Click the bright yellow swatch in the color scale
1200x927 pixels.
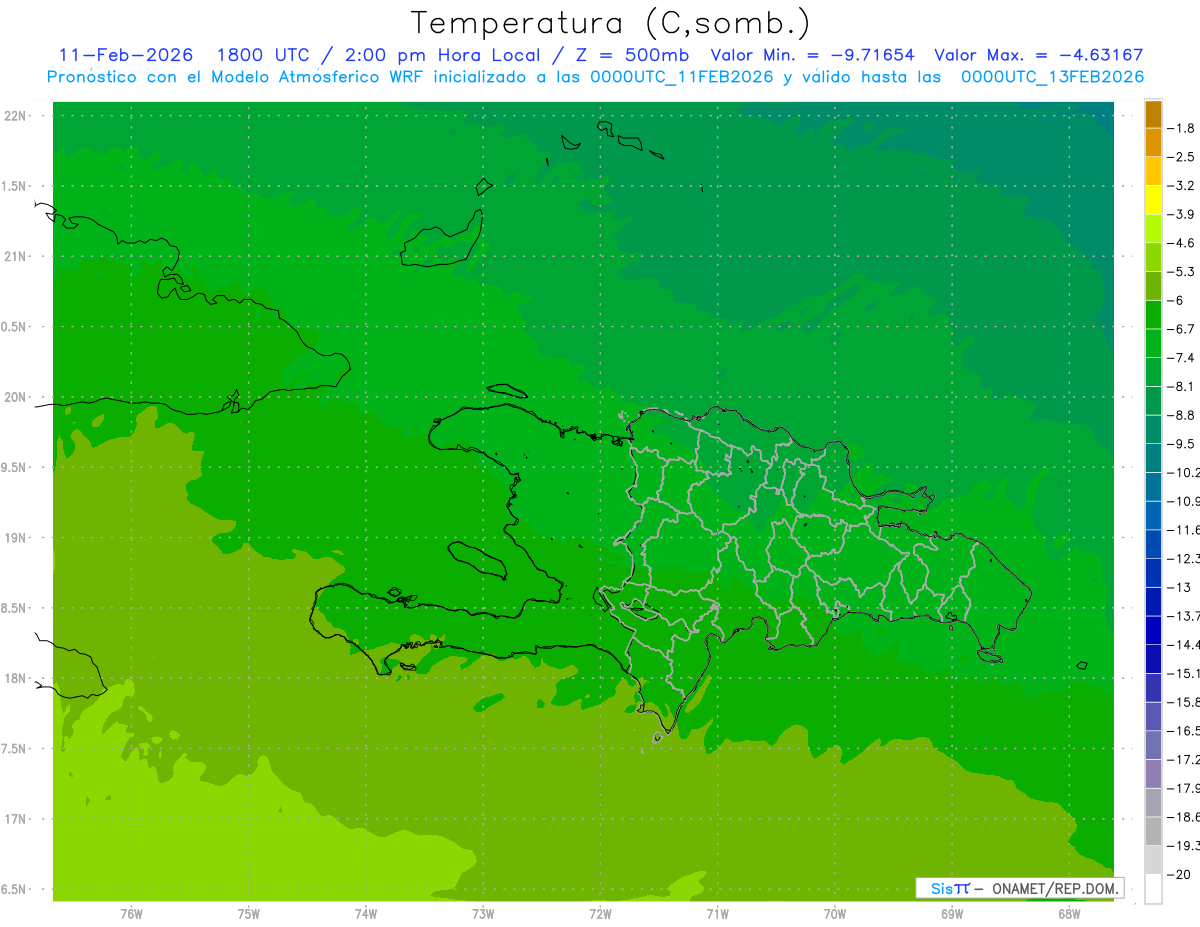pyautogui.click(x=1153, y=200)
